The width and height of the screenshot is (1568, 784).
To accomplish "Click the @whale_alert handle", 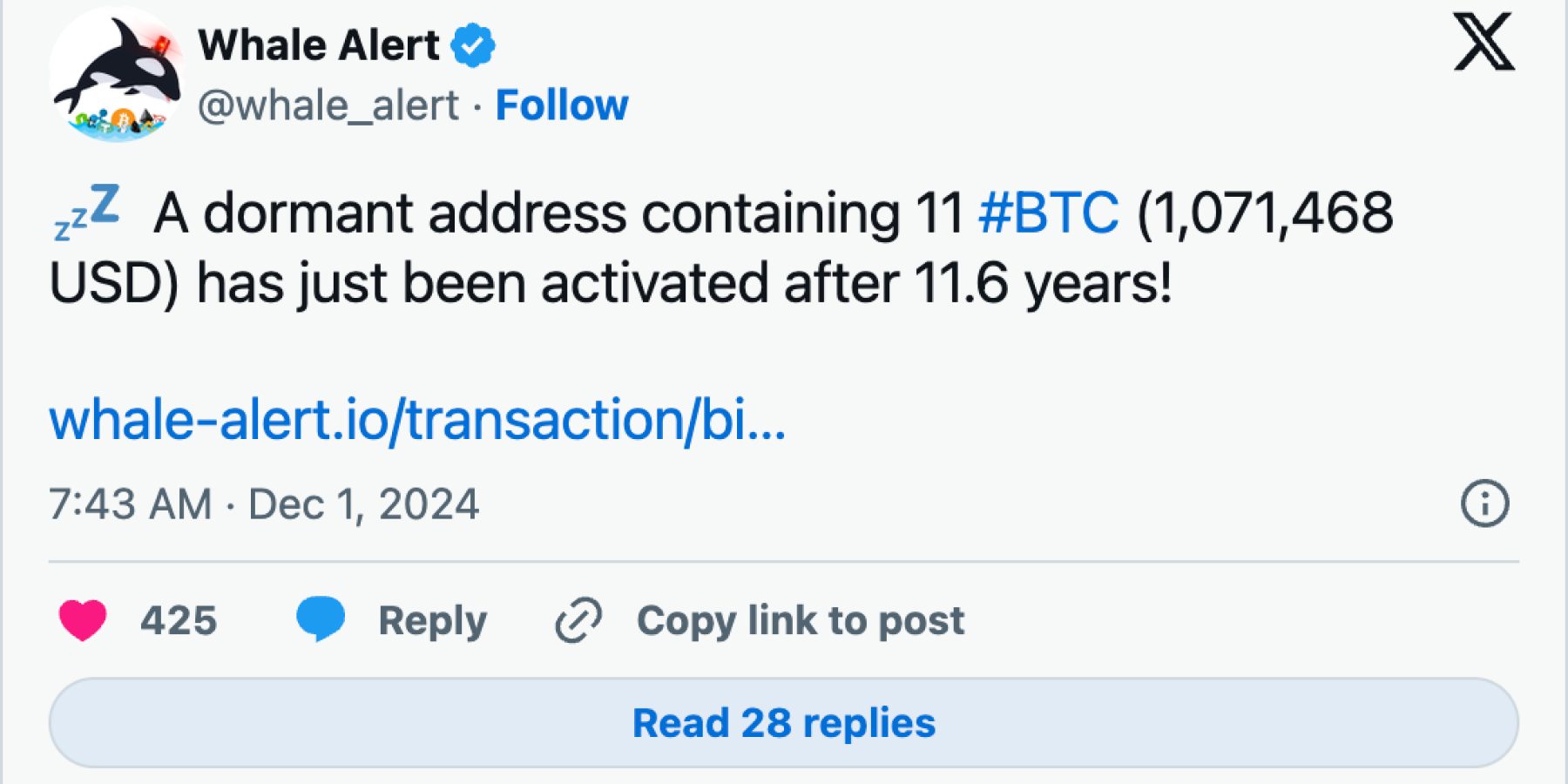I will 328,106.
